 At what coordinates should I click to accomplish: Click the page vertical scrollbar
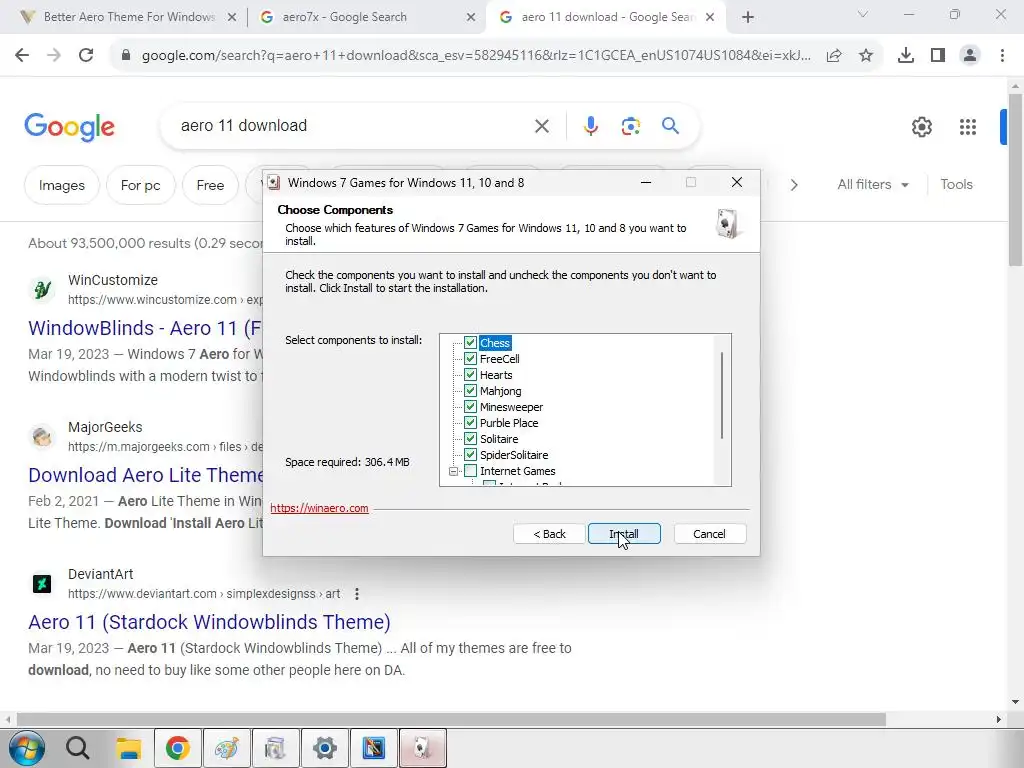1015,180
